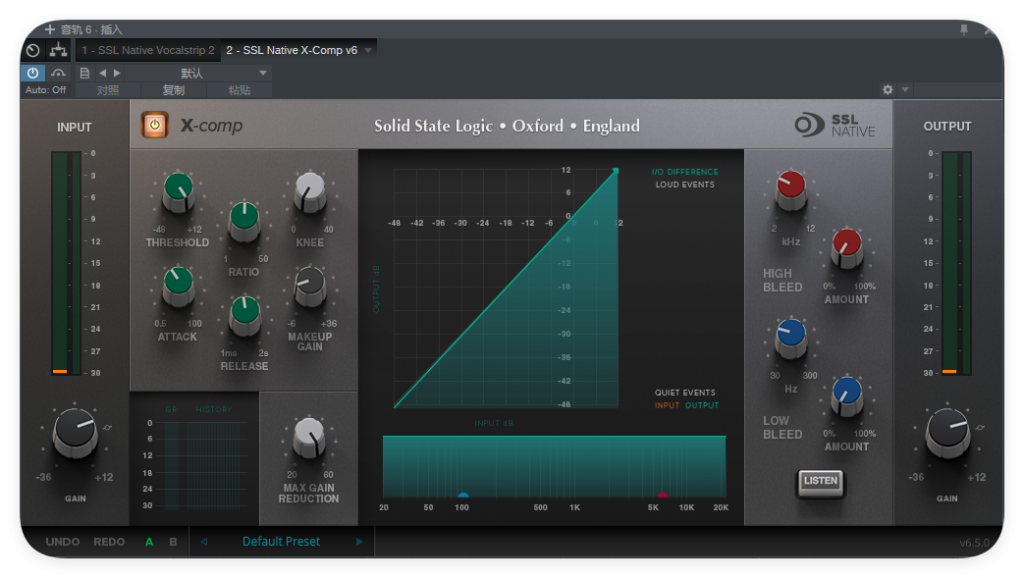Expand the plugin tab list arrow
Viewport: 1024px width, 578px height.
pos(368,50)
